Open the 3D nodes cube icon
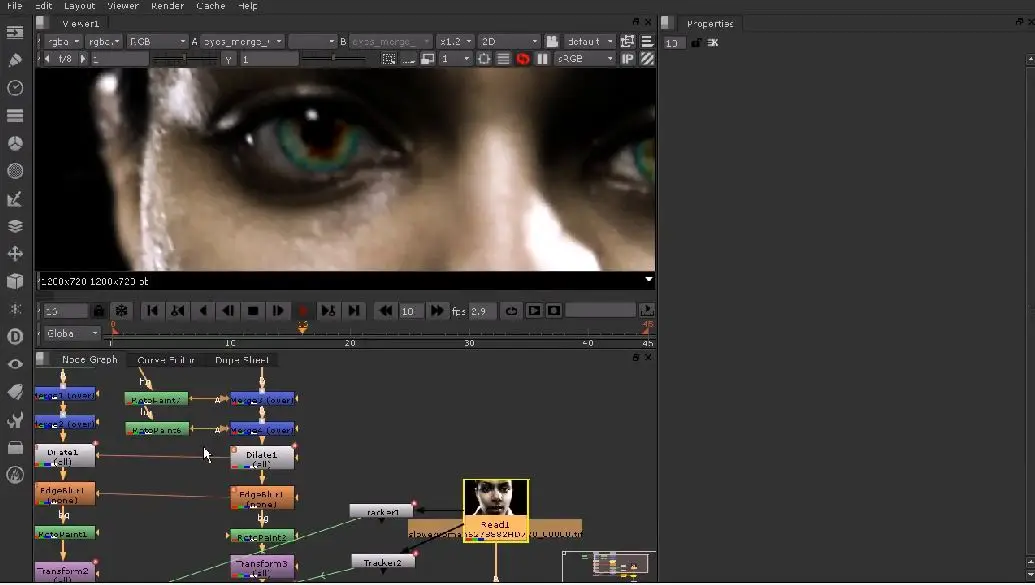Viewport: 1035px width, 585px height. (15, 281)
